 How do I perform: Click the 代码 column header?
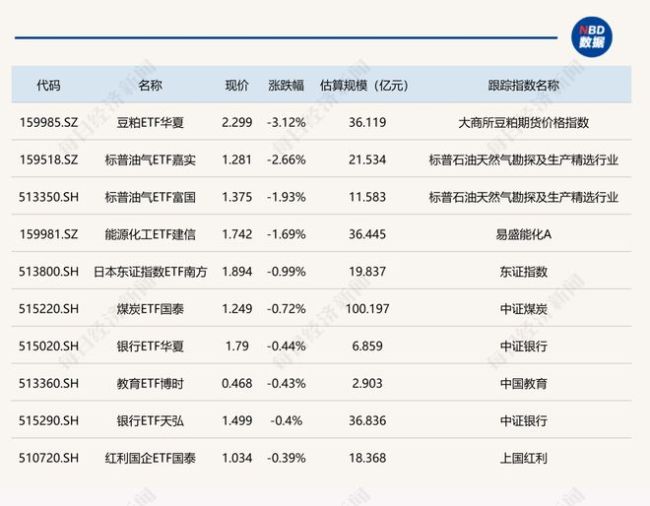tap(49, 85)
